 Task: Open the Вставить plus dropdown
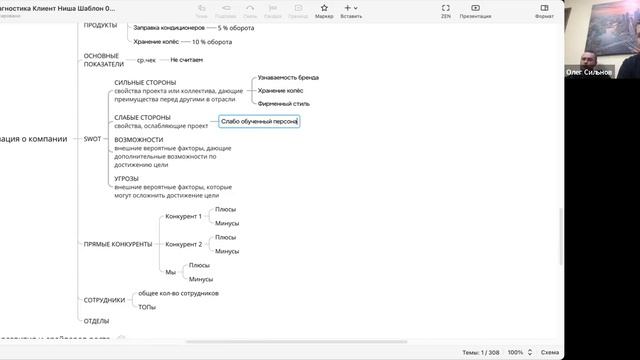351,8
